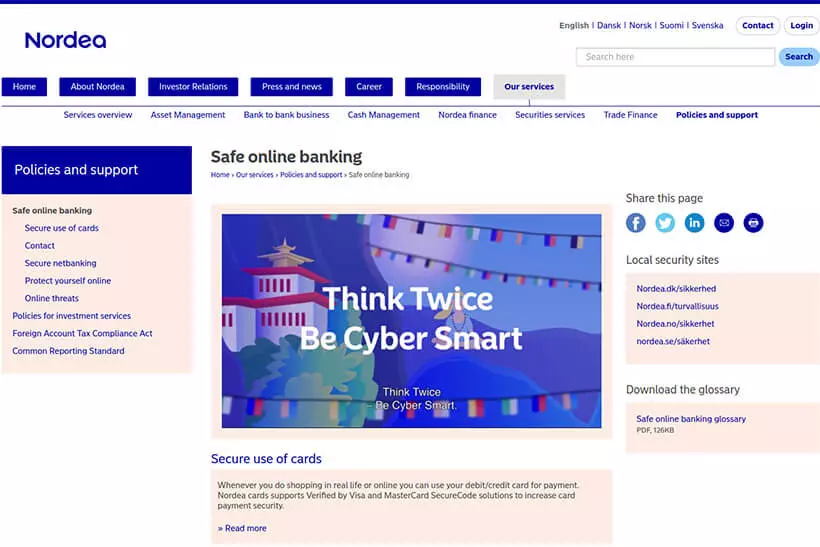Focus the Search here field
The width and height of the screenshot is (820, 547).
675,57
